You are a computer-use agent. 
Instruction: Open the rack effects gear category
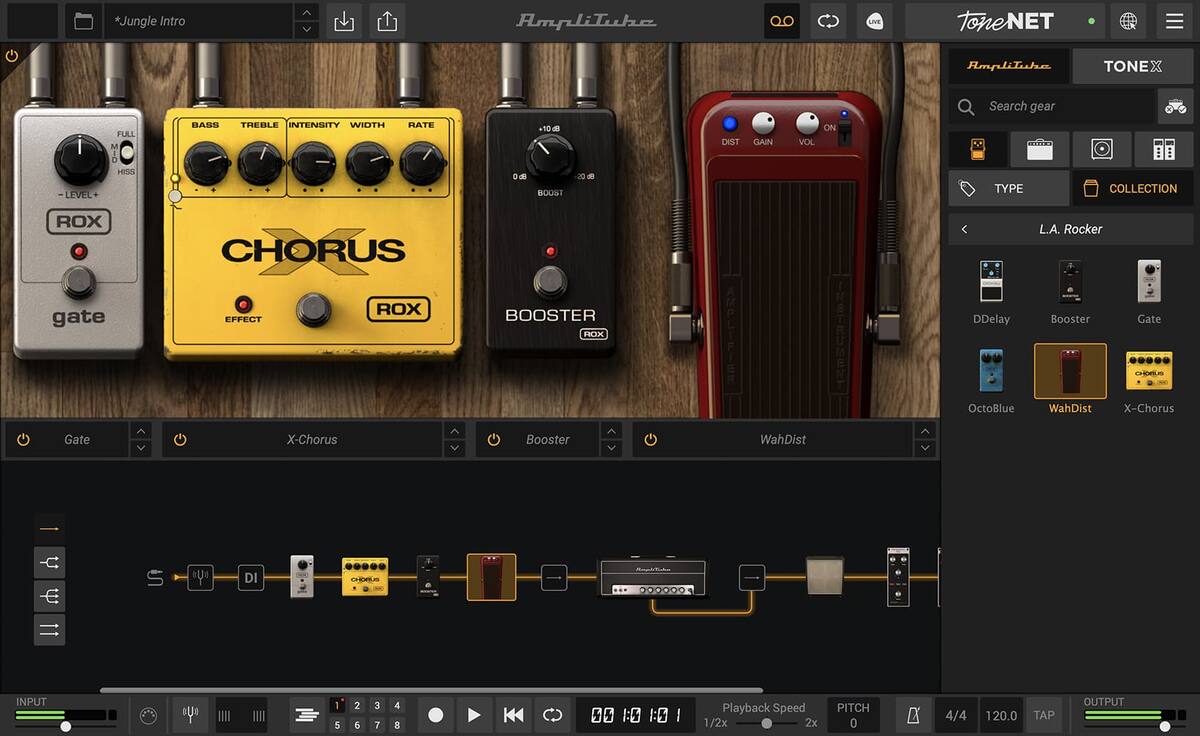(x=1163, y=148)
